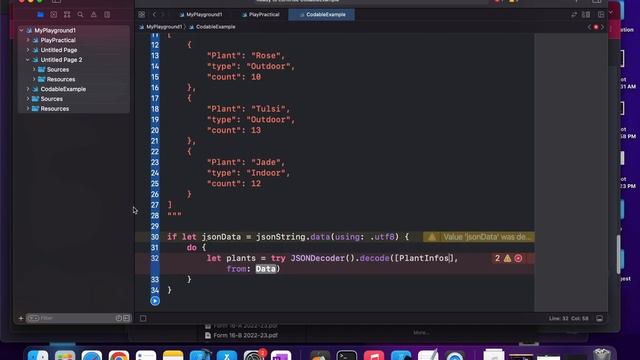Open the Symbol navigator icon

[x=67, y=15]
